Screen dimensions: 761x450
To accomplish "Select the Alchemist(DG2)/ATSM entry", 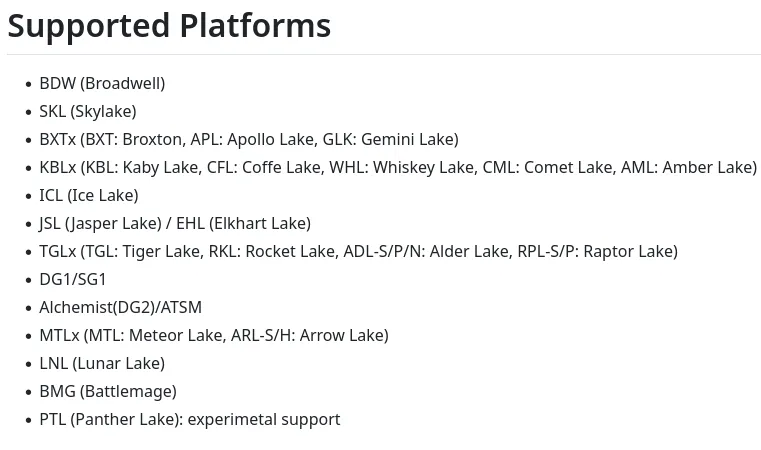I will coord(120,308).
